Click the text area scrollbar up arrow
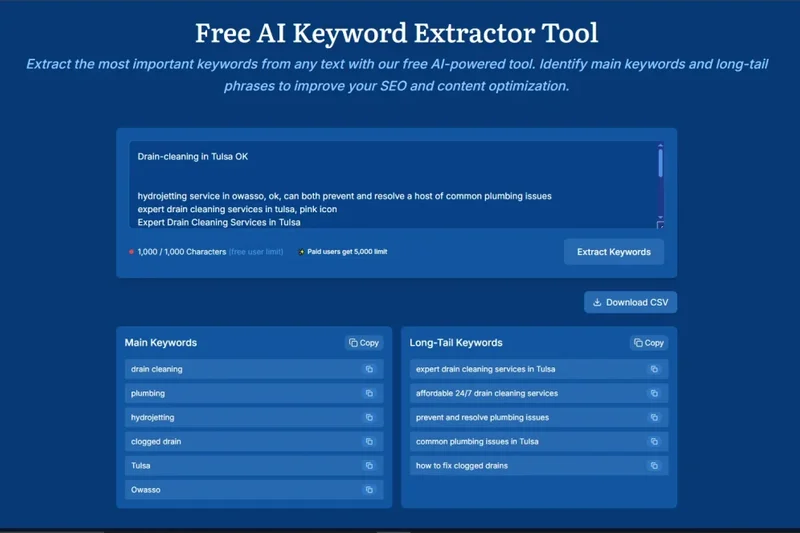800x533 pixels. point(660,147)
